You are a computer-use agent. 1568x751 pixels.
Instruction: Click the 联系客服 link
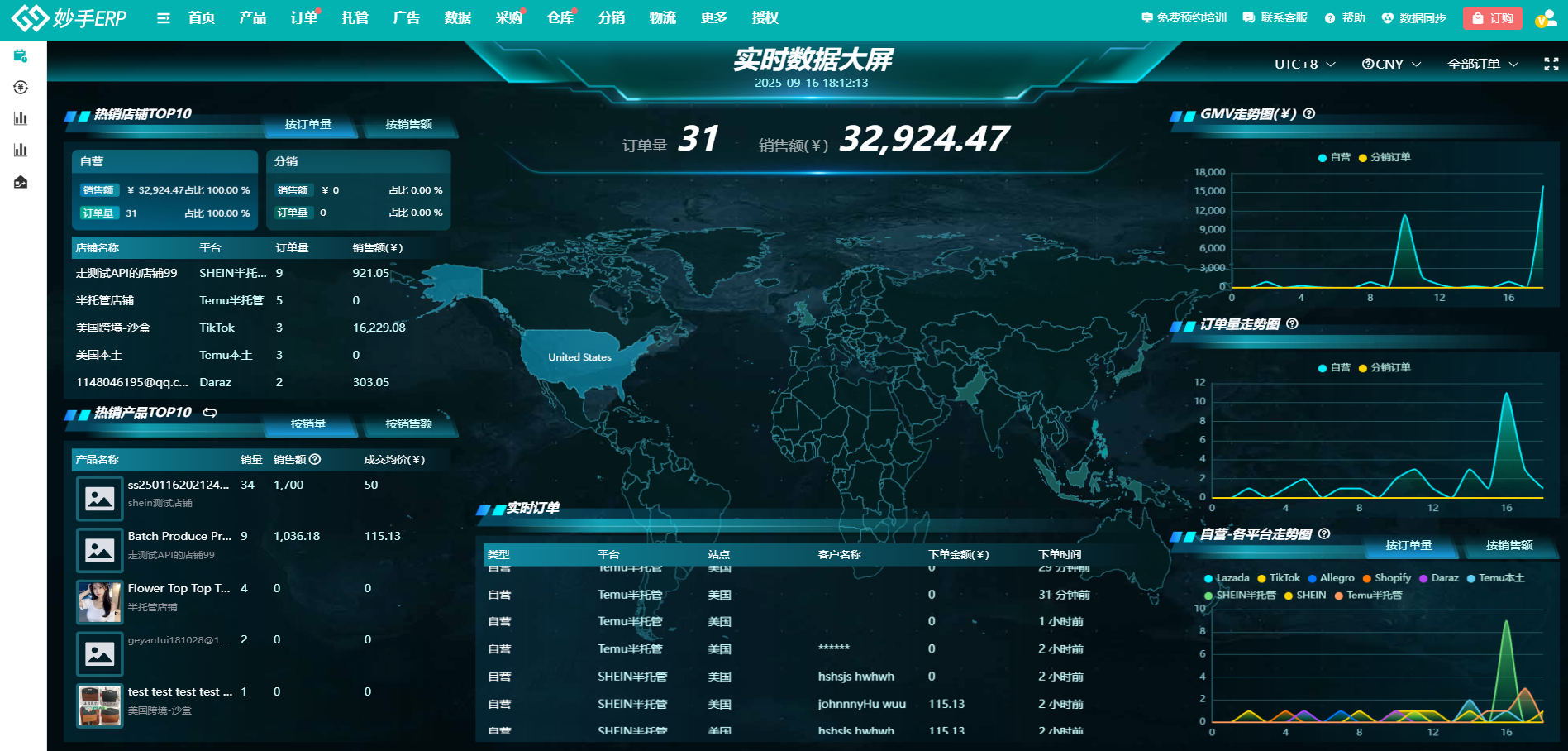point(1275,18)
